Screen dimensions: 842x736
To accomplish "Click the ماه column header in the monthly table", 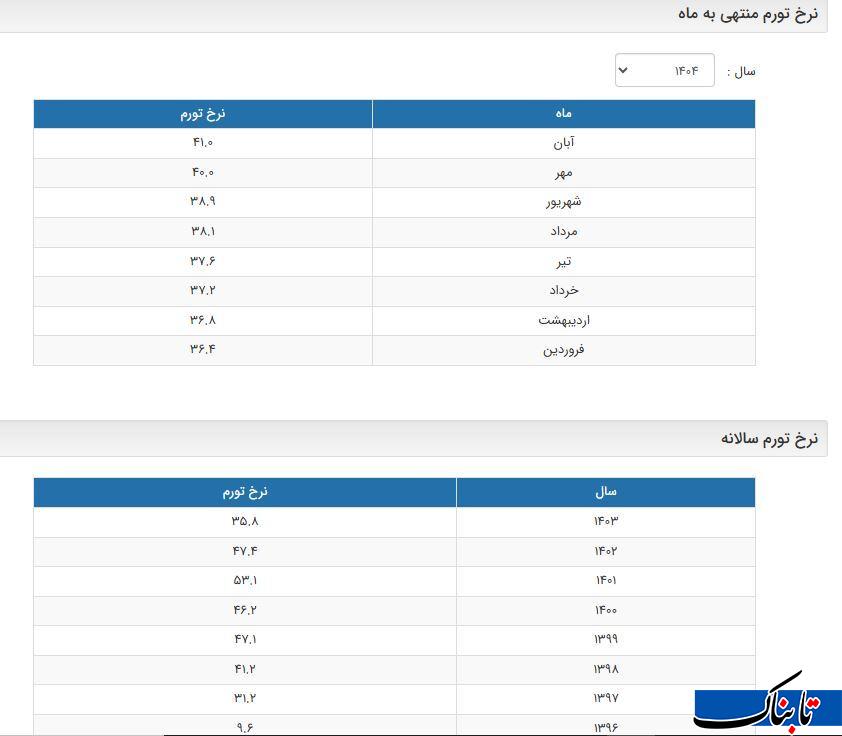I will [x=563, y=113].
